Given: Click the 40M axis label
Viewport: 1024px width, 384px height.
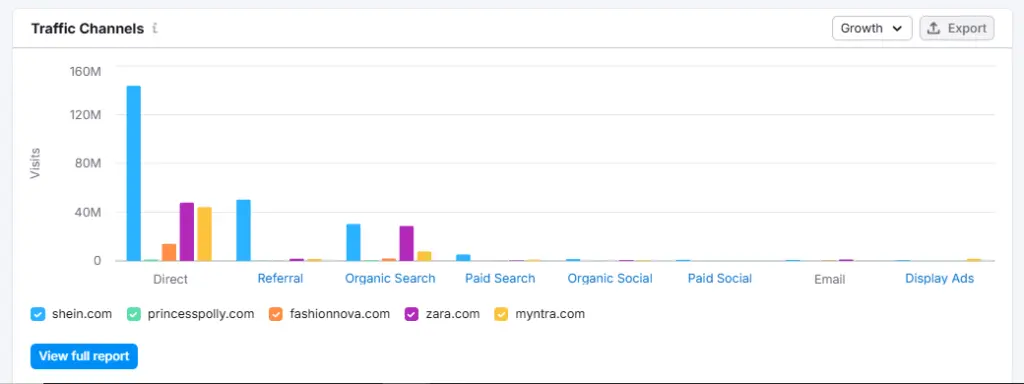Looking at the screenshot, I should click(88, 212).
